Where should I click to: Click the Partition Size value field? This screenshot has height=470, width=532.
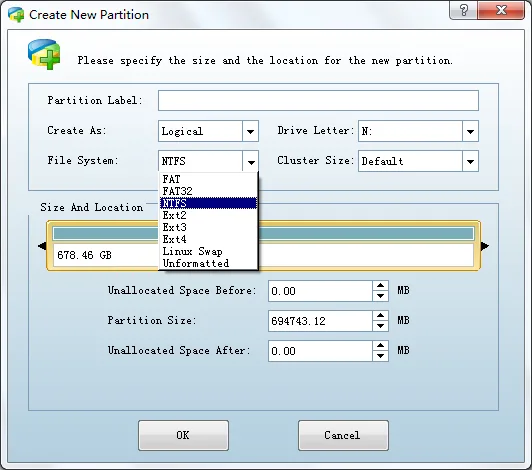coord(320,321)
